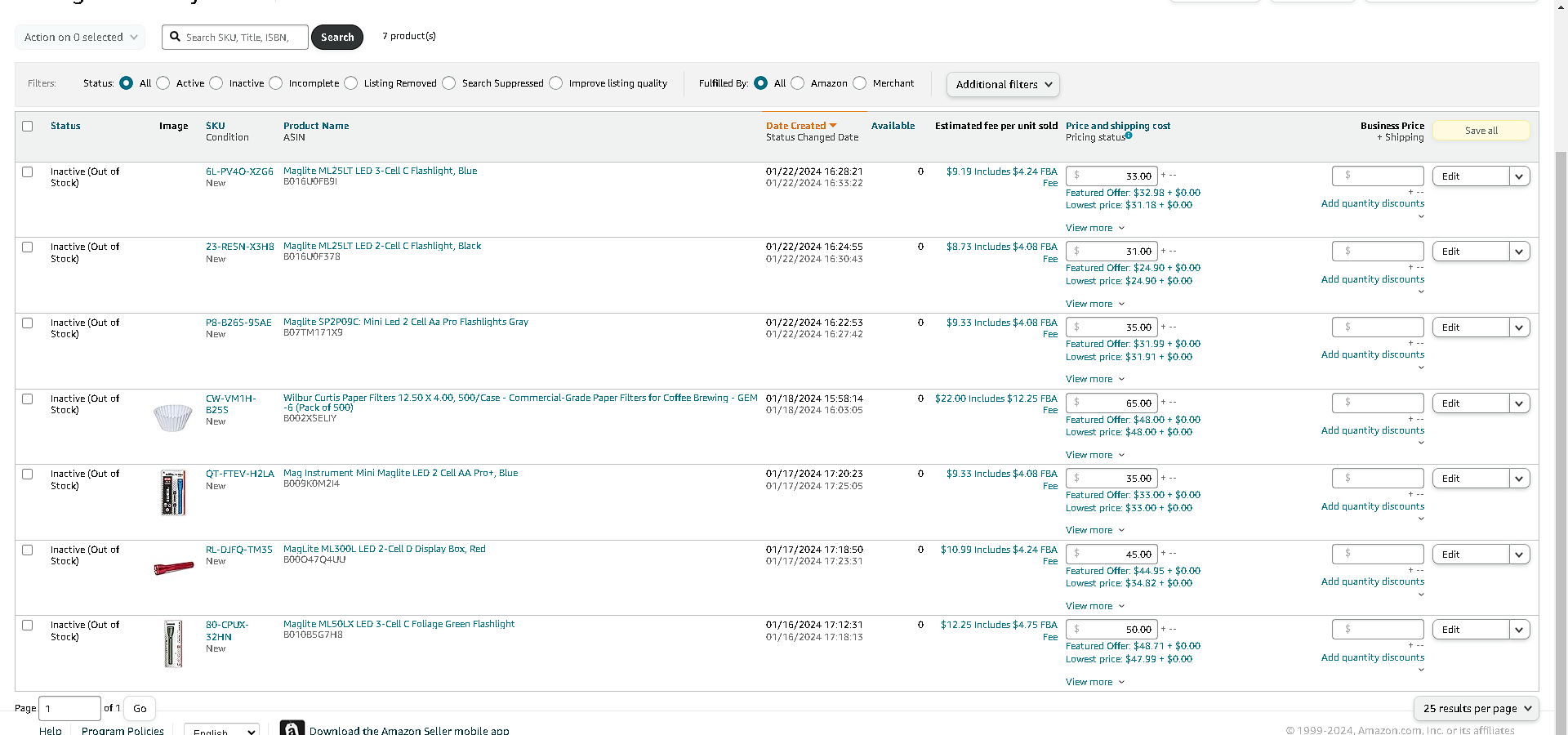
Task: Check the 23-RESN-X3H8 listing row
Action: click(28, 247)
